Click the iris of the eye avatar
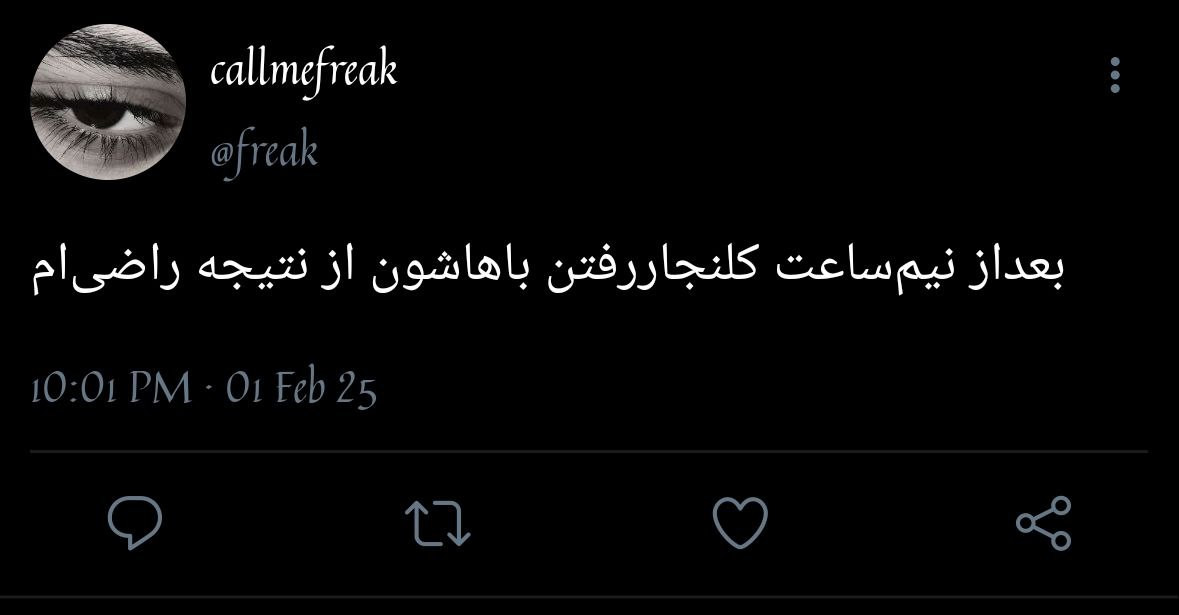This screenshot has height=615, width=1179. pyautogui.click(x=98, y=113)
